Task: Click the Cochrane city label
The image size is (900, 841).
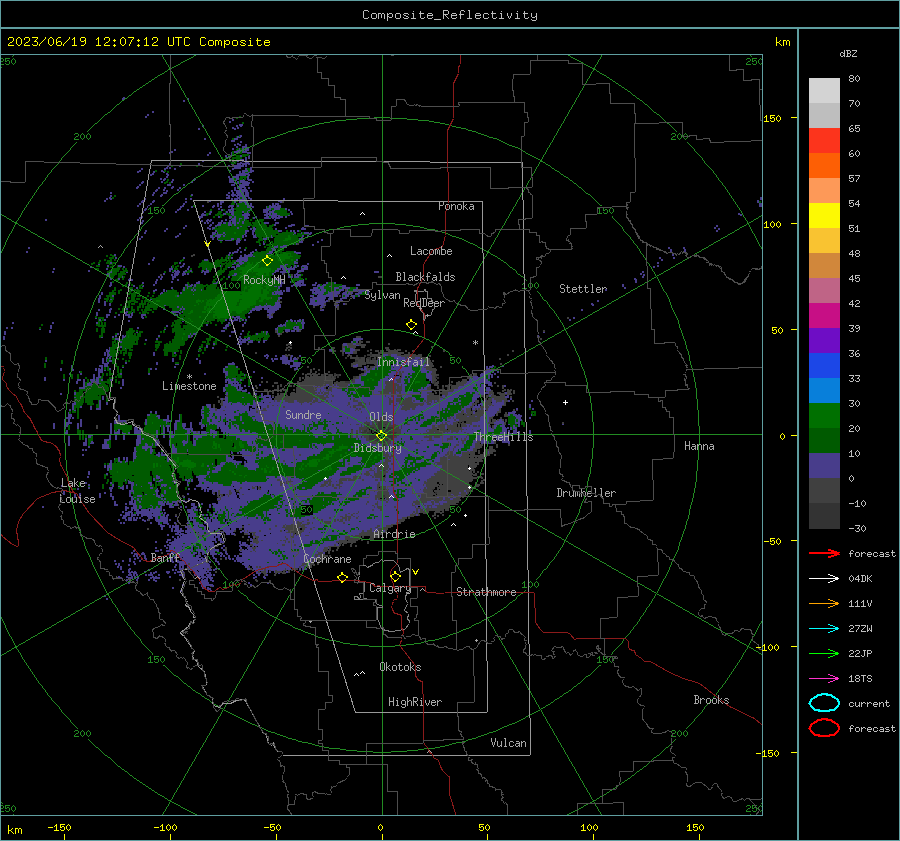Action: (x=327, y=559)
